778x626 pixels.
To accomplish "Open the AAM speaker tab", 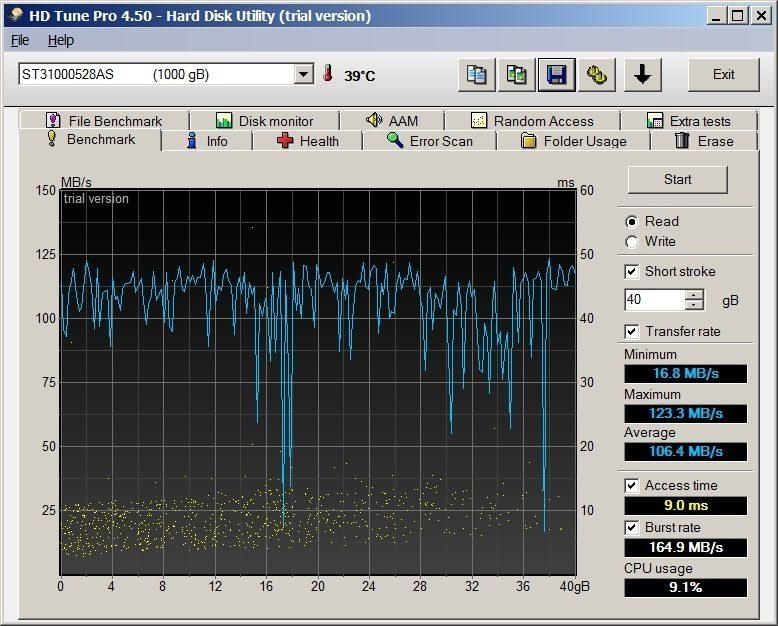I will coord(392,121).
